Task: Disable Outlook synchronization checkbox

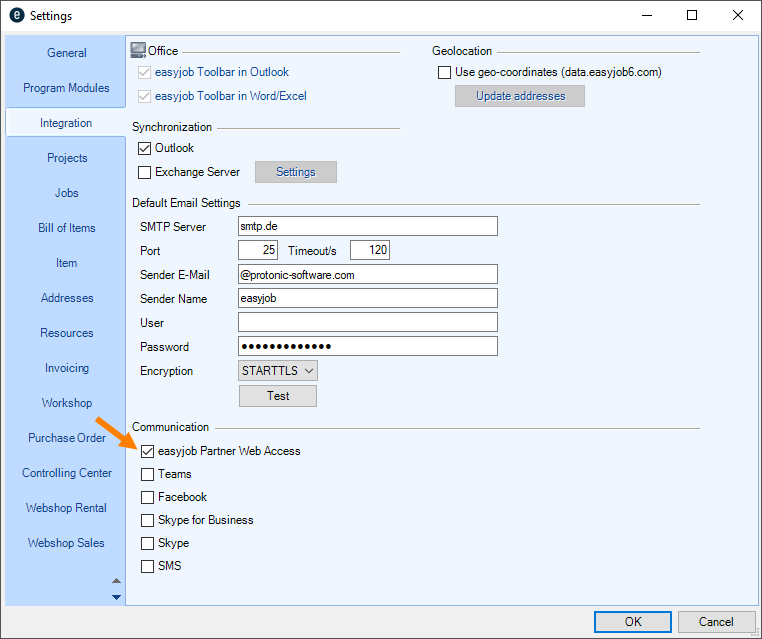Action: pyautogui.click(x=145, y=149)
